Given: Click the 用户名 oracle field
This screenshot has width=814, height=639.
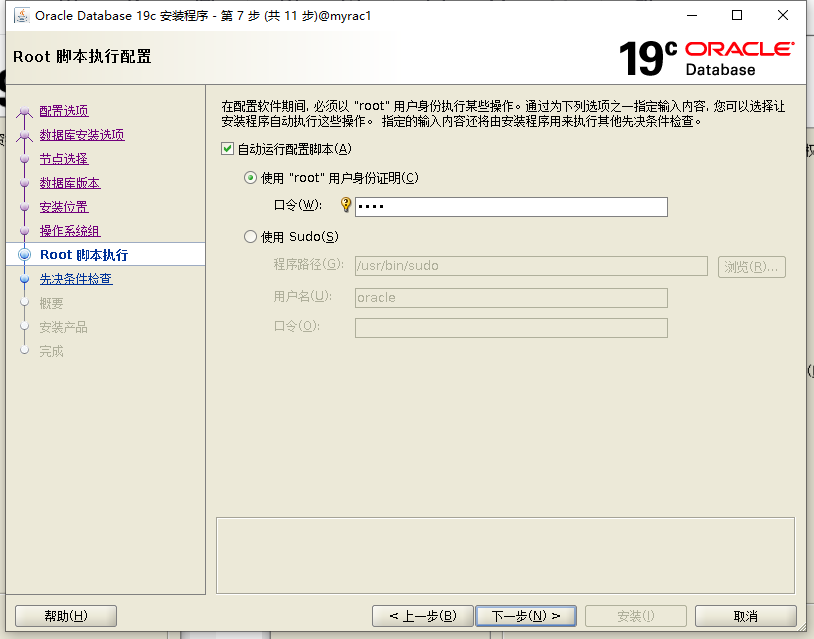Looking at the screenshot, I should (511, 298).
